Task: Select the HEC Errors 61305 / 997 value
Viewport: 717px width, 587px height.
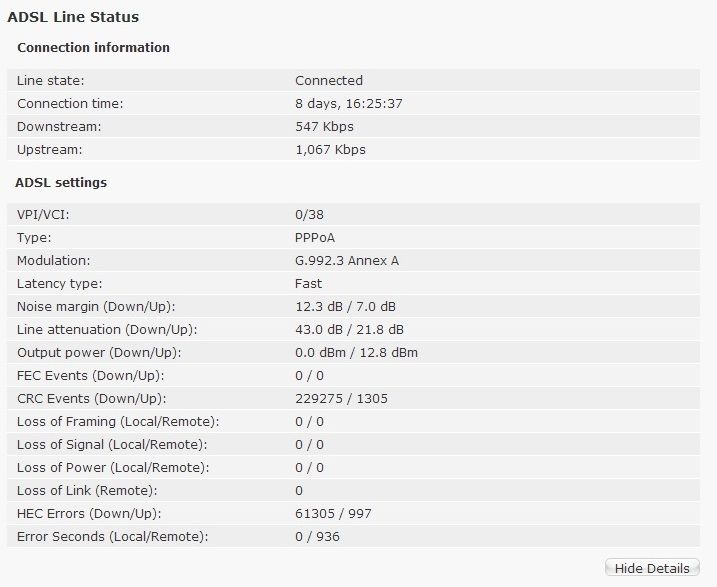Action: click(x=333, y=513)
